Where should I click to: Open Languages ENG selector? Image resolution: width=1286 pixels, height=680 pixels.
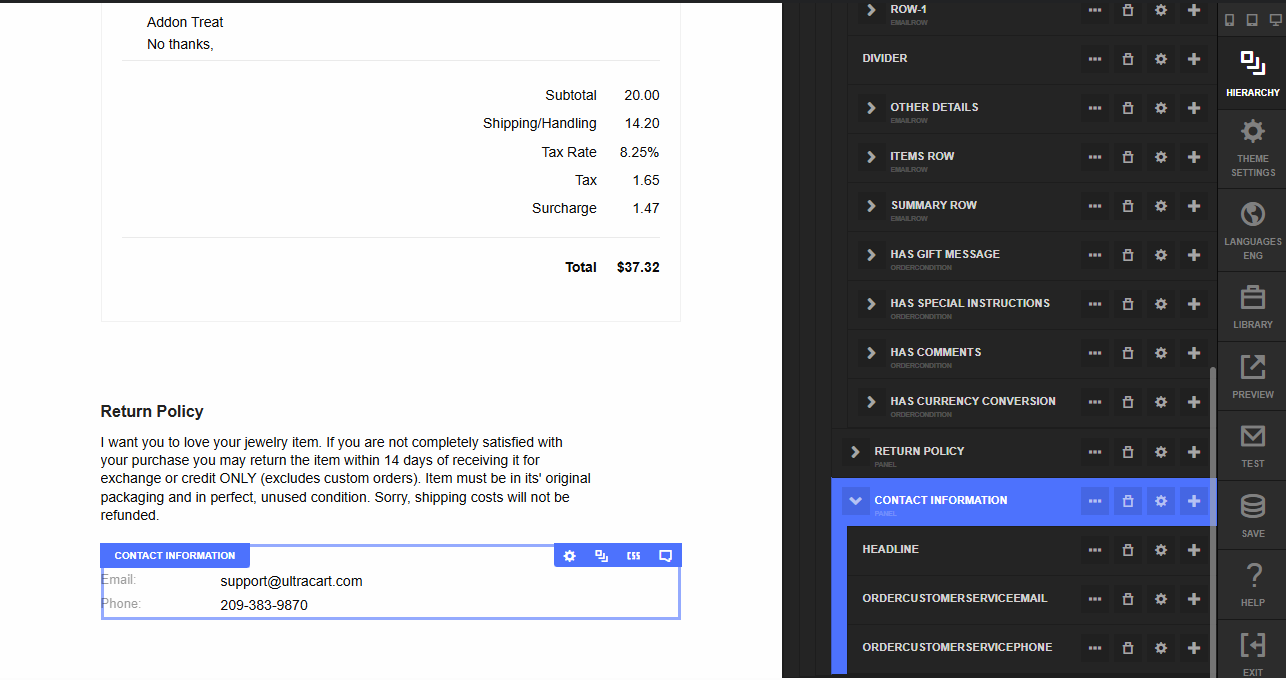tap(1252, 229)
